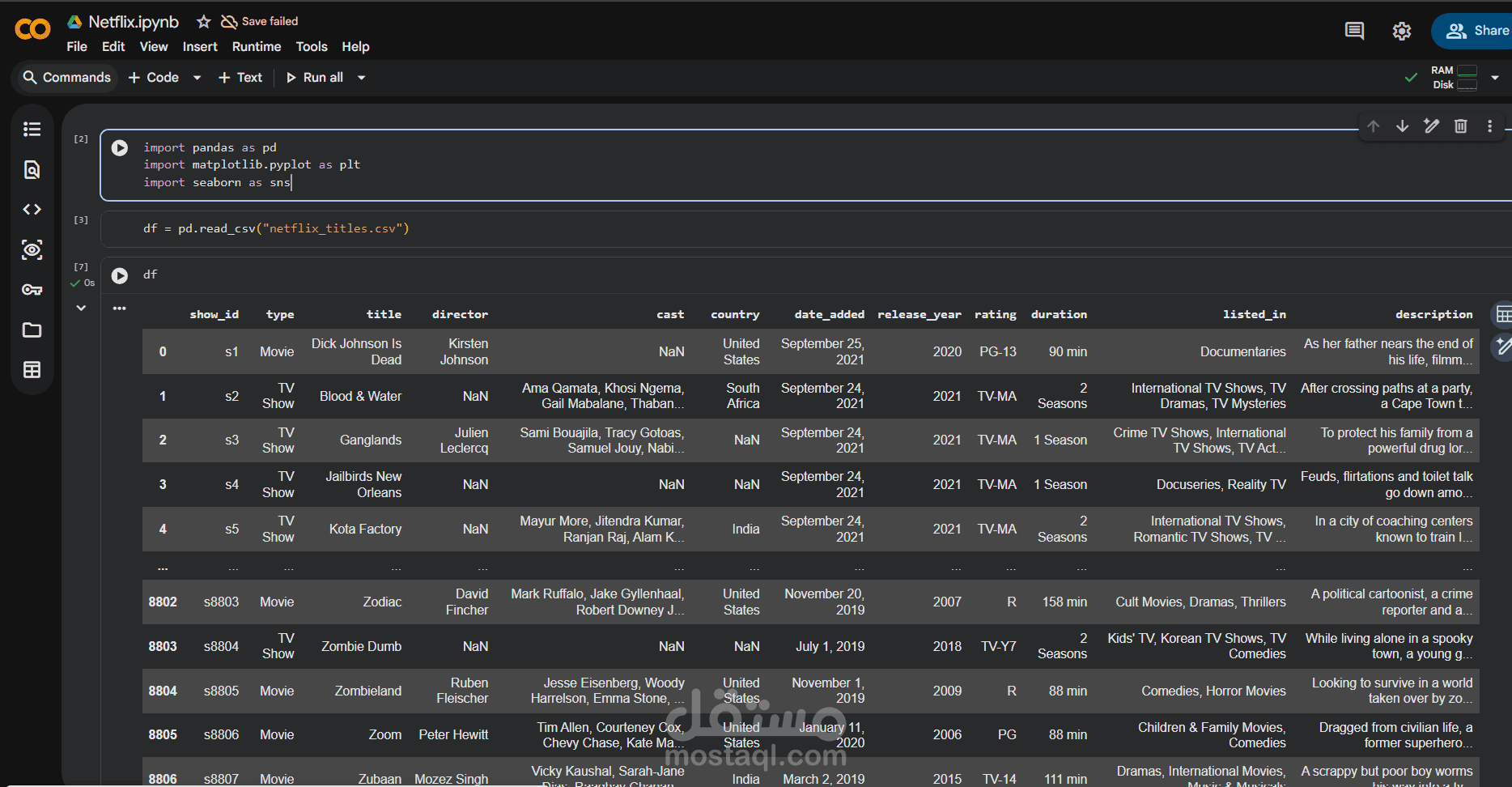Click the RAM and Disk usage indicator
Viewport: 1512px width, 787px height.
1455,78
